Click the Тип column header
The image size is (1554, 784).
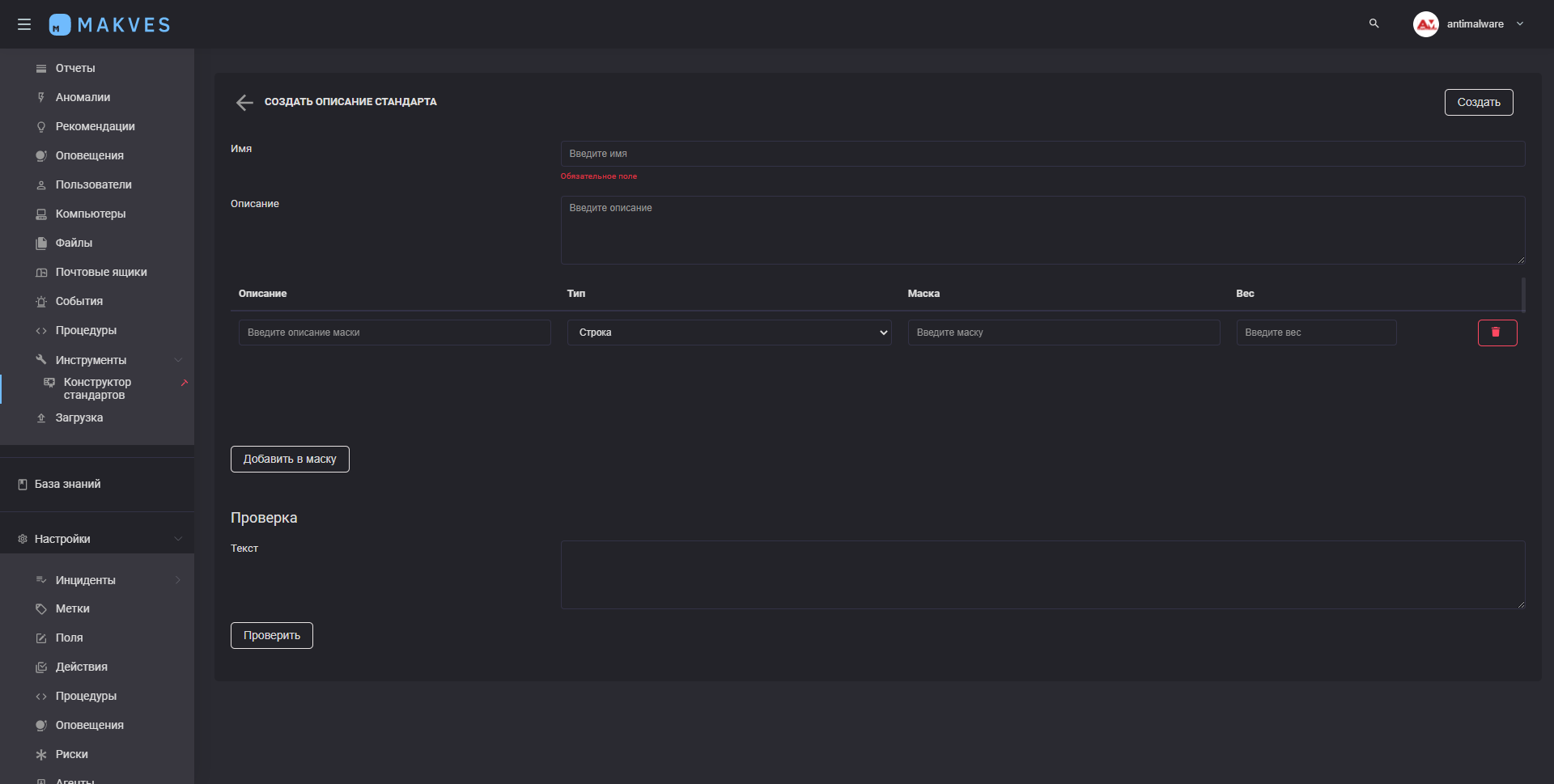pyautogui.click(x=576, y=294)
